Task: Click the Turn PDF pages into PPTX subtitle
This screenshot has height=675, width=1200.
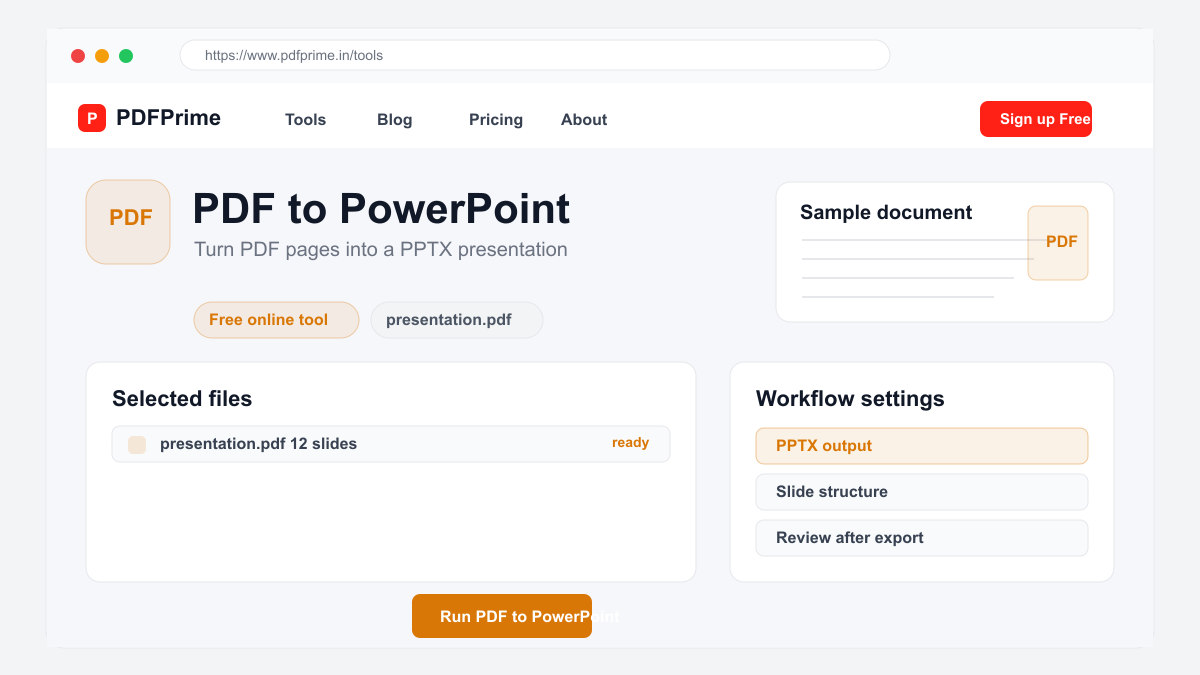Action: 381,250
